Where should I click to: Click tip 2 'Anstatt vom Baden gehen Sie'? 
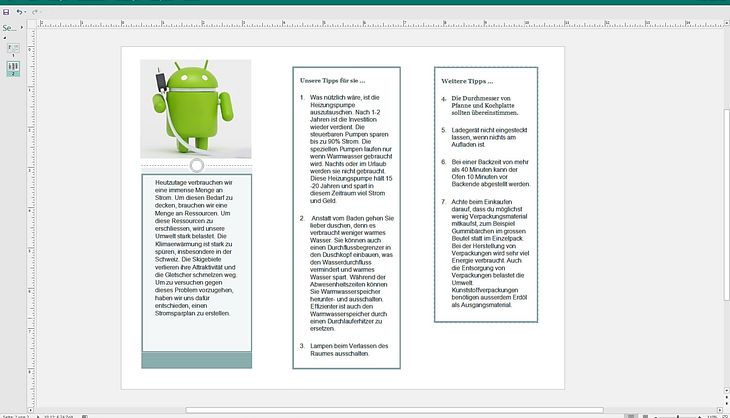[x=347, y=273]
